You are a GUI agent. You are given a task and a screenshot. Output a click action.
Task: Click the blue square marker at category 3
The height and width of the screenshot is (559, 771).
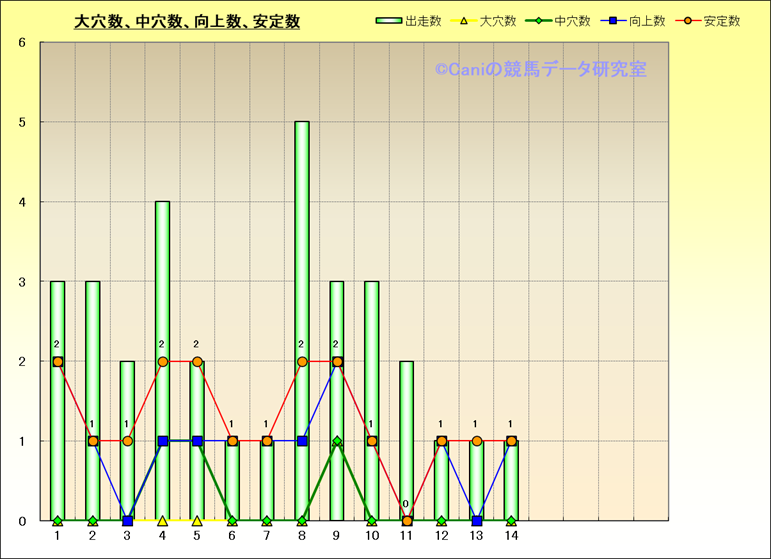pyautogui.click(x=127, y=521)
